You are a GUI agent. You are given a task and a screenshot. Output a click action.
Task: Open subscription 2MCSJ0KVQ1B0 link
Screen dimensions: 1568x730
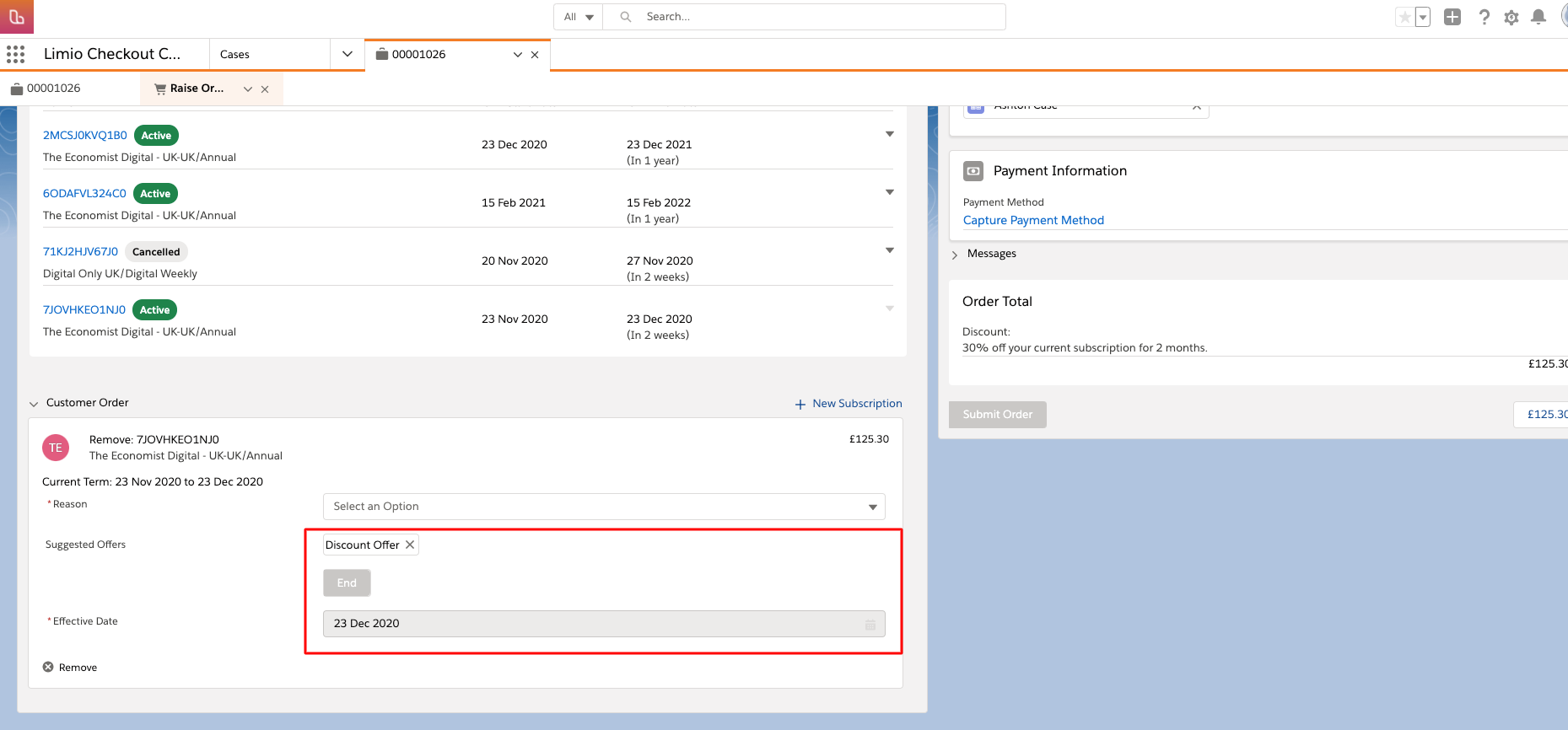click(85, 135)
